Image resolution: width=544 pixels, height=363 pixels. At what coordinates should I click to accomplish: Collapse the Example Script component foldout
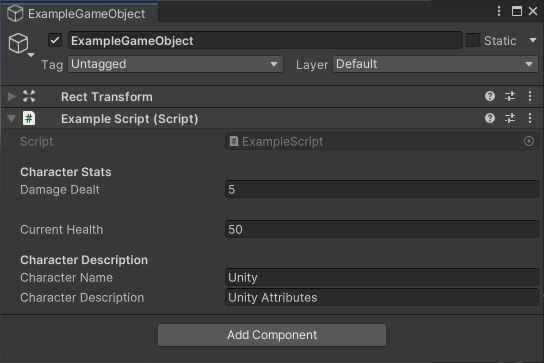point(11,119)
